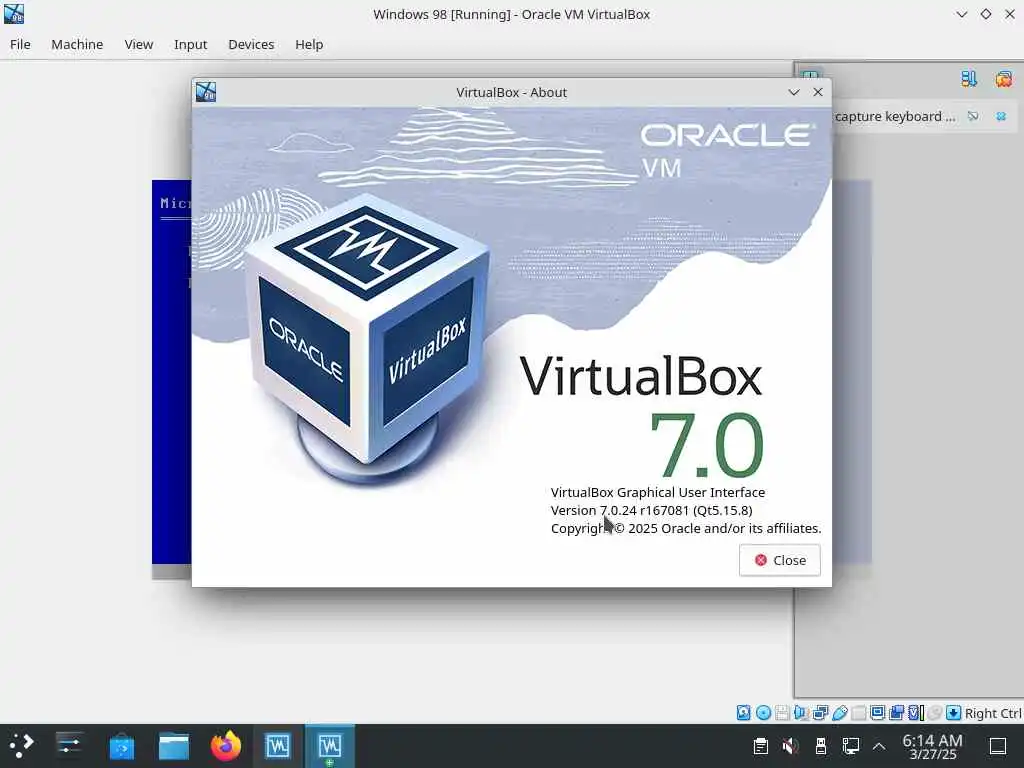Image resolution: width=1024 pixels, height=768 pixels.
Task: Click the recording status bar icon
Action: tap(897, 712)
